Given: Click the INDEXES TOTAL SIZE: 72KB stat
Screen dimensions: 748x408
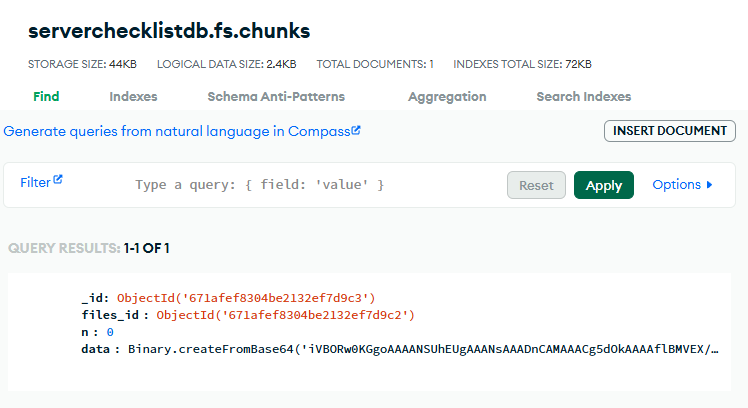Looking at the screenshot, I should click(522, 64).
